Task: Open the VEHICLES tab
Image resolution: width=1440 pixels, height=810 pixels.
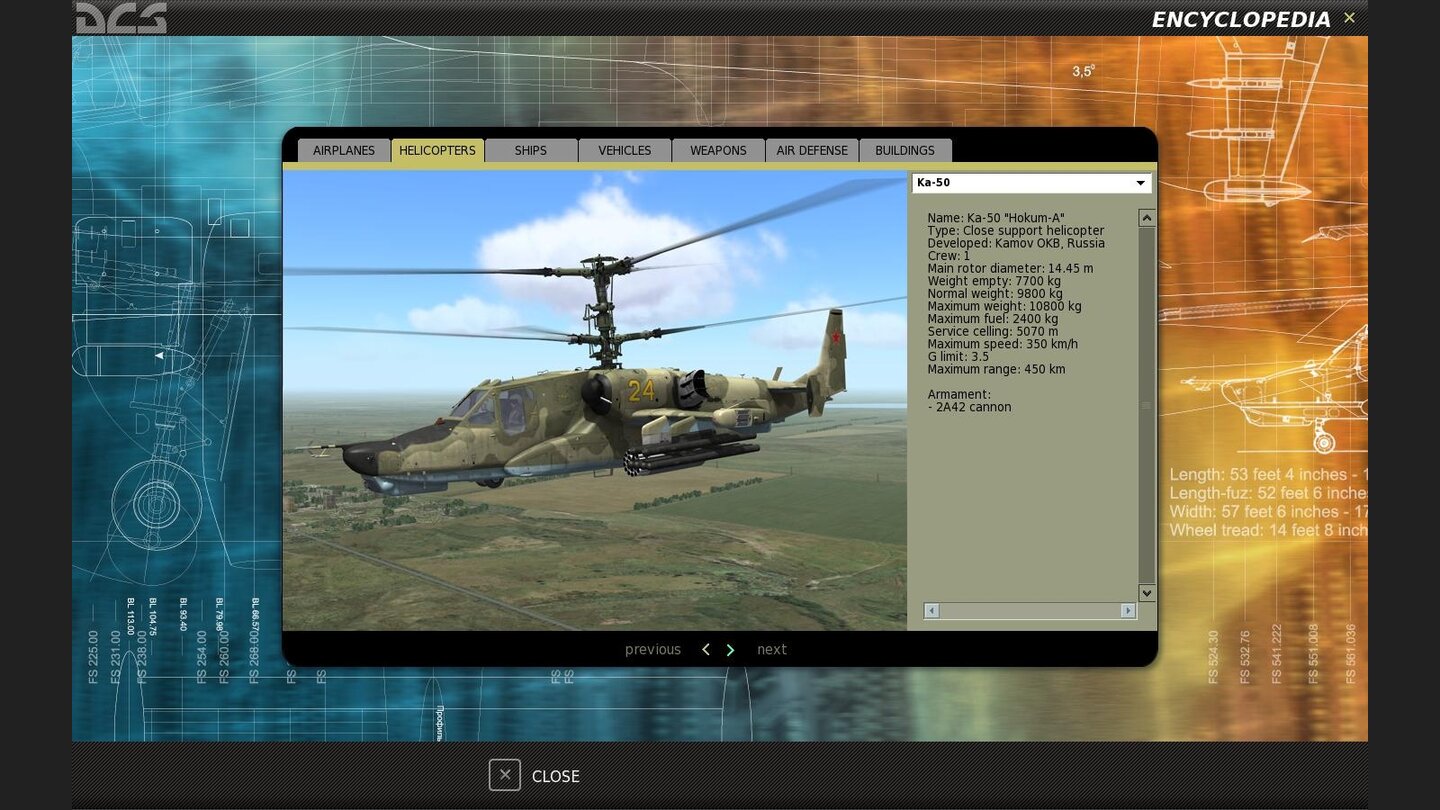Action: coord(625,150)
